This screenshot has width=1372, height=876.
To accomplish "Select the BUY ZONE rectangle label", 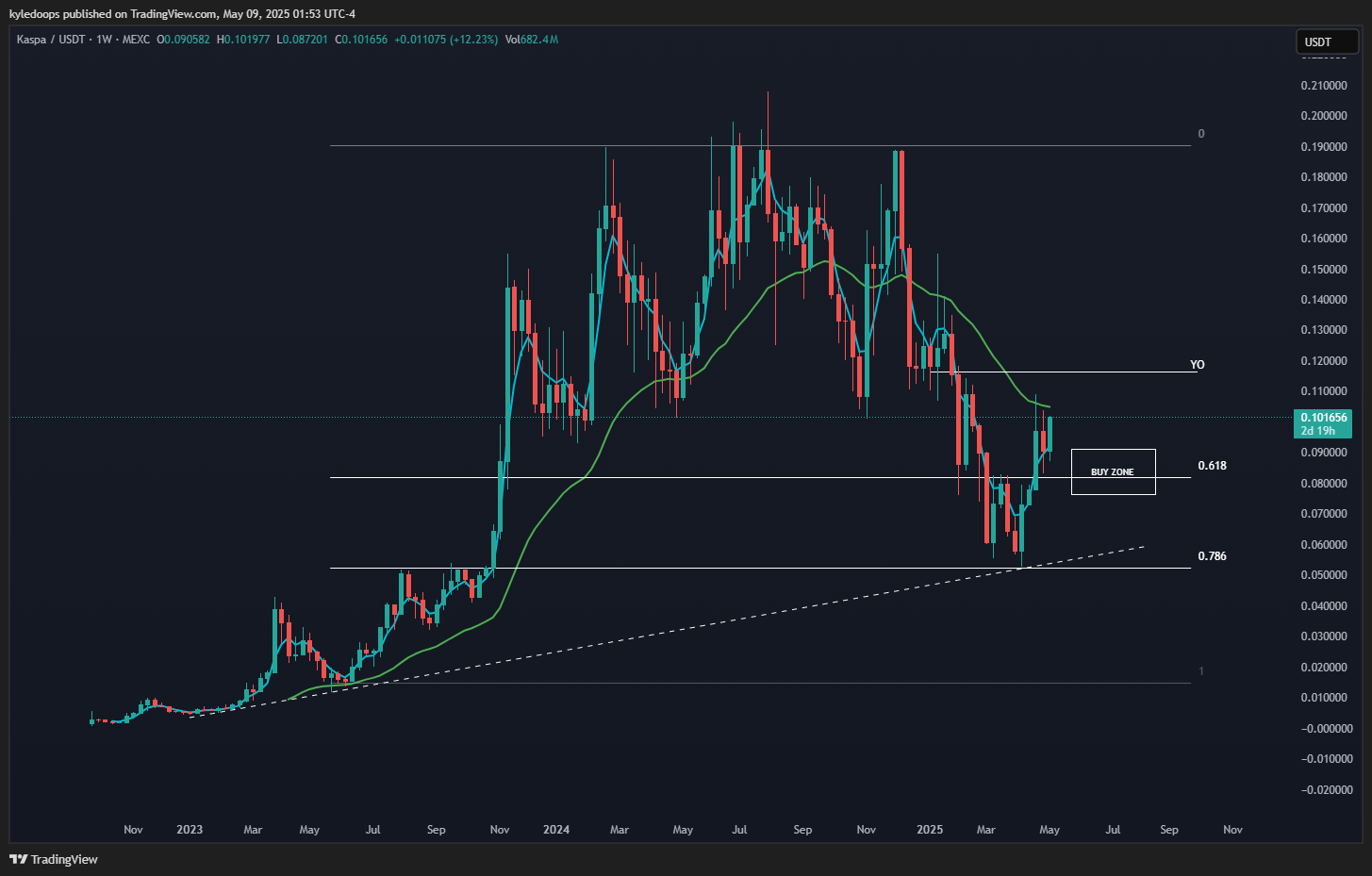I will (x=1113, y=471).
